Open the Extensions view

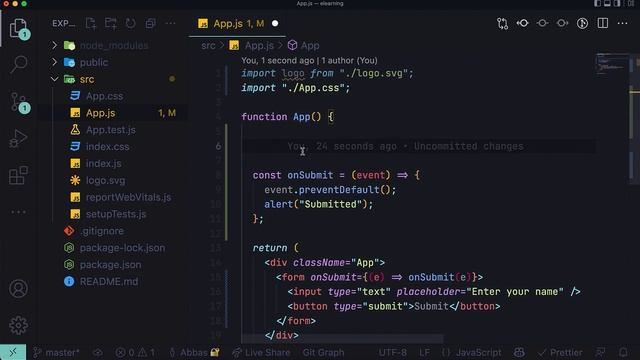[18, 176]
